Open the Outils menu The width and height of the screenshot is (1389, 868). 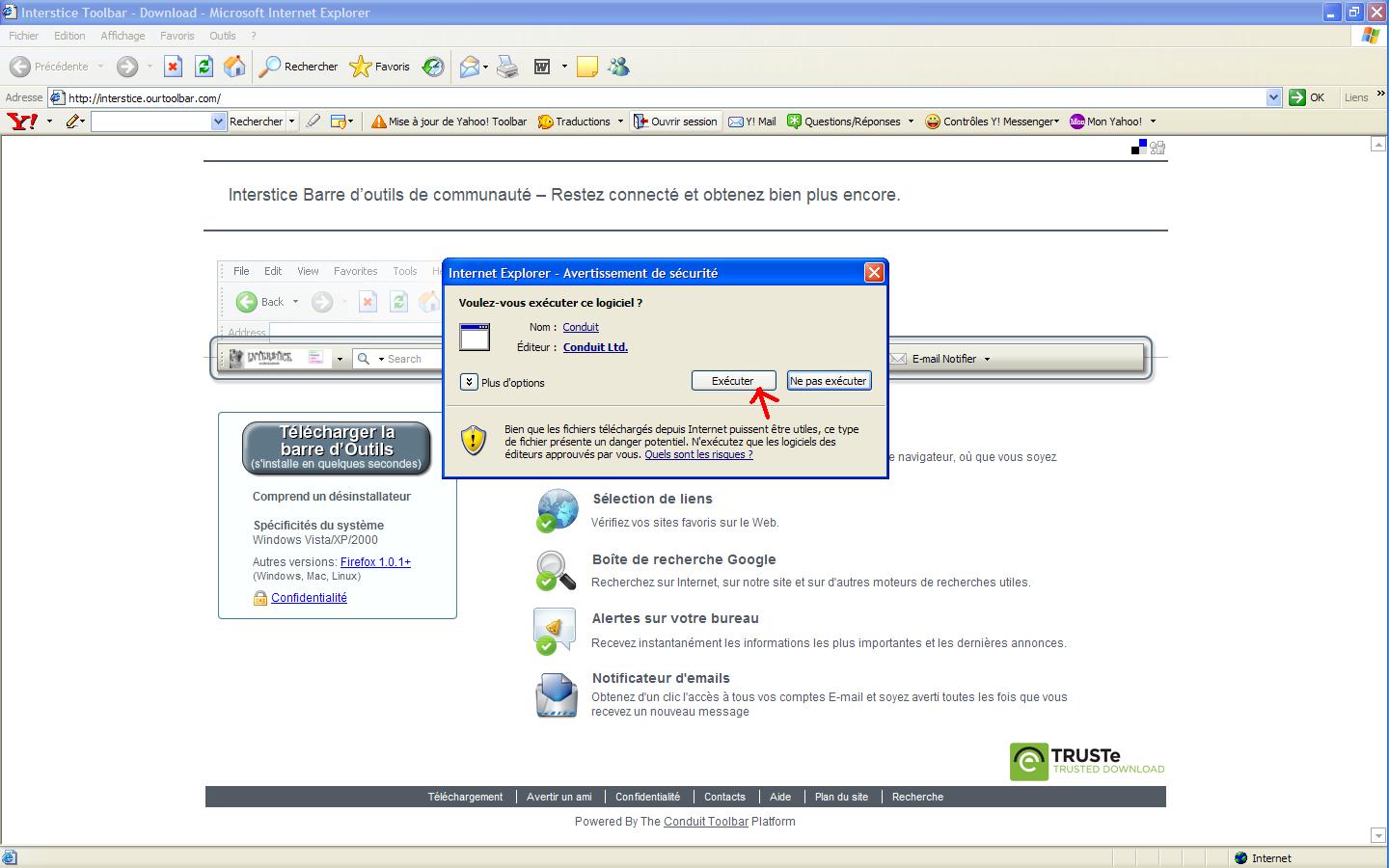223,36
